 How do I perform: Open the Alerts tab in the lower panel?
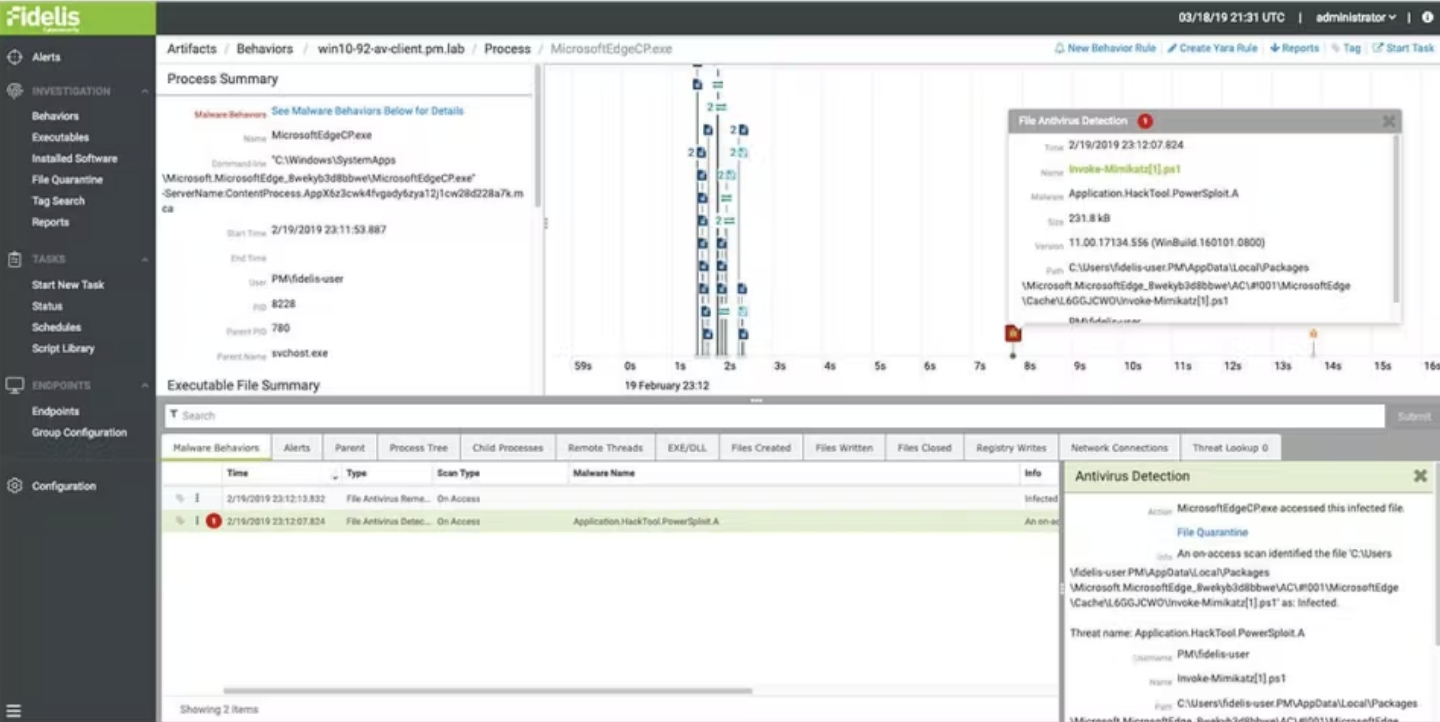point(297,448)
